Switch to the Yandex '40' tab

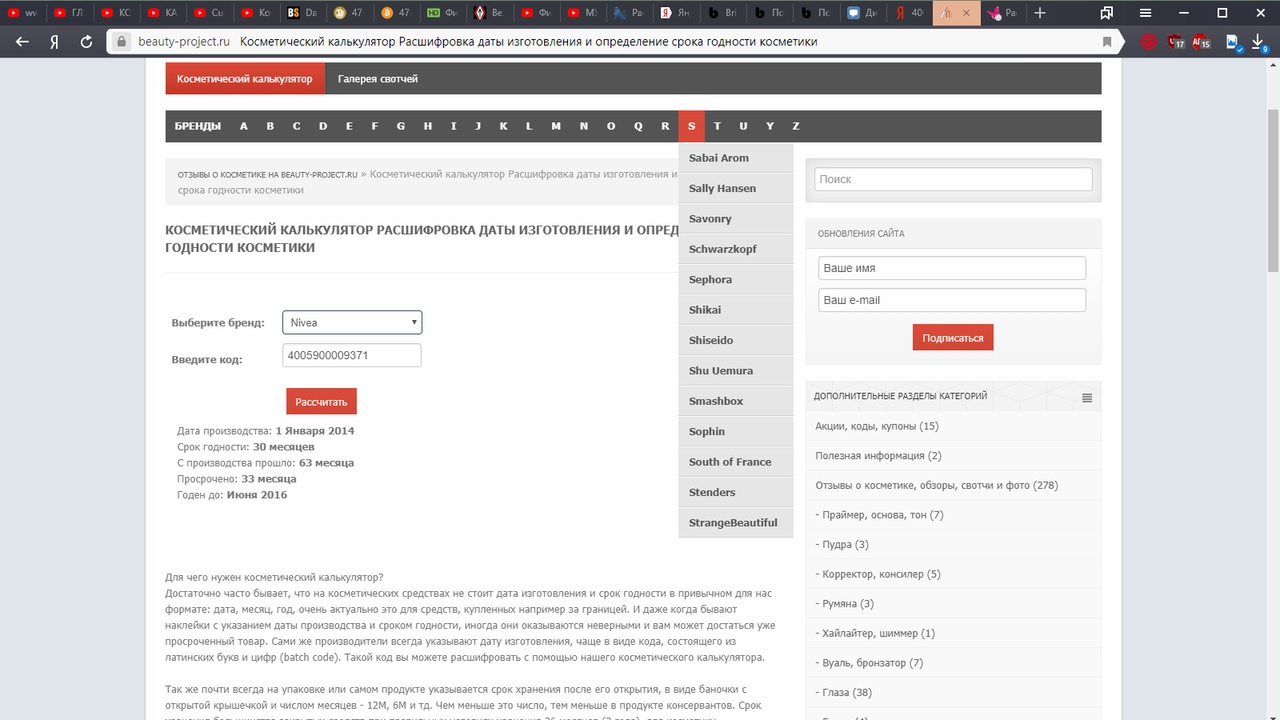tap(910, 13)
